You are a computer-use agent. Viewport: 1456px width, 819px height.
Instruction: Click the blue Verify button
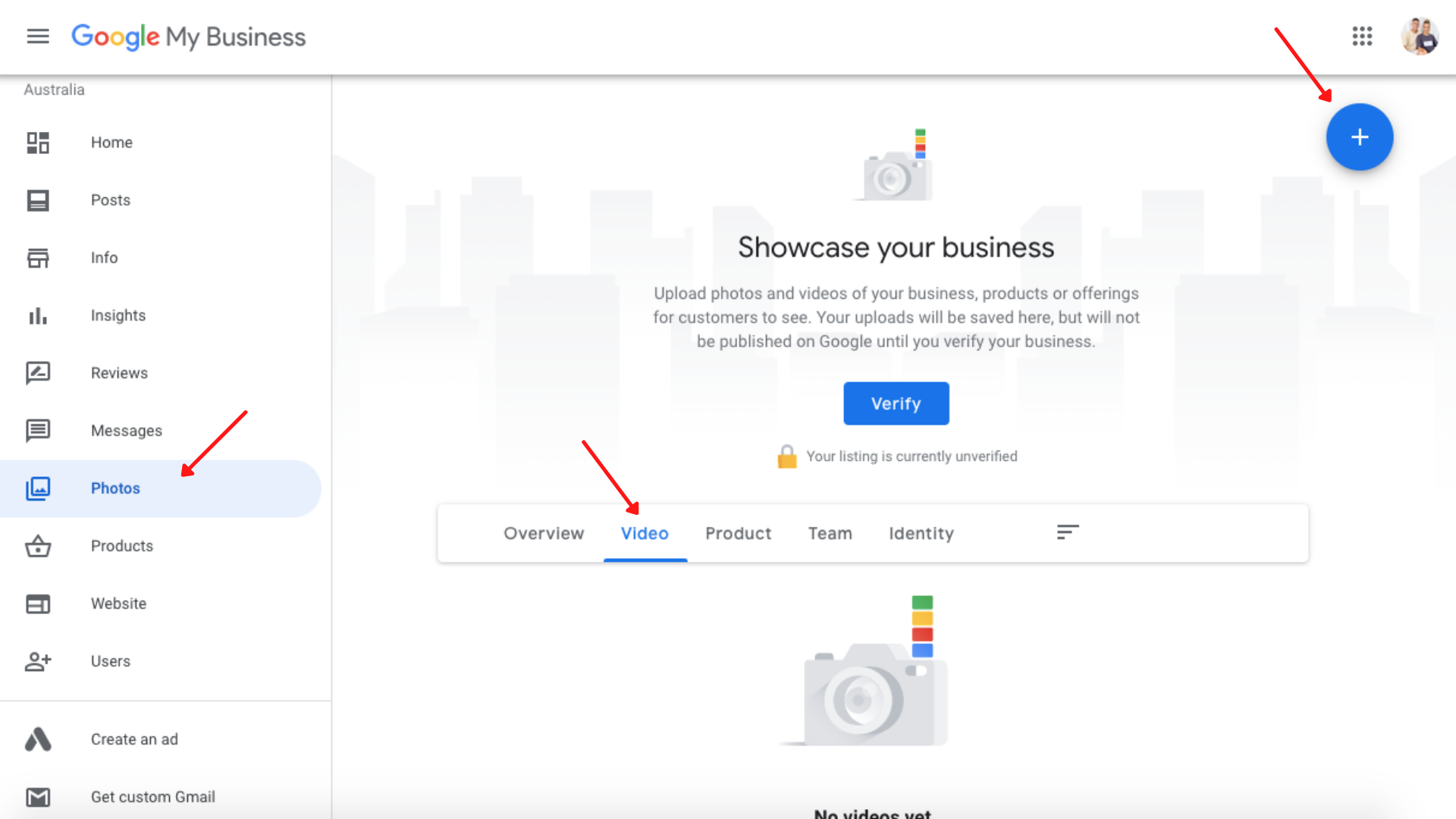click(x=896, y=403)
